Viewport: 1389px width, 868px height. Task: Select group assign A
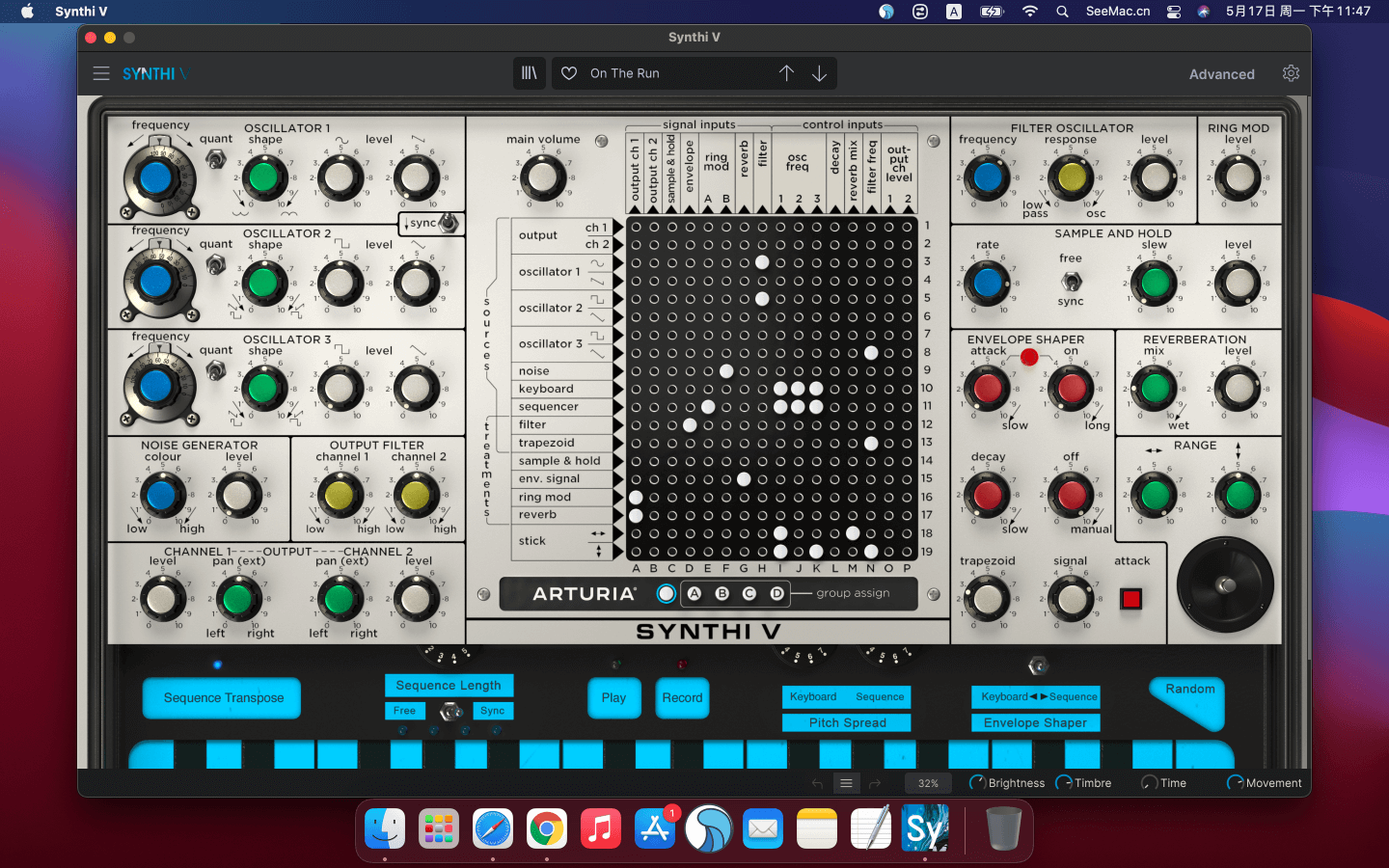pos(694,594)
